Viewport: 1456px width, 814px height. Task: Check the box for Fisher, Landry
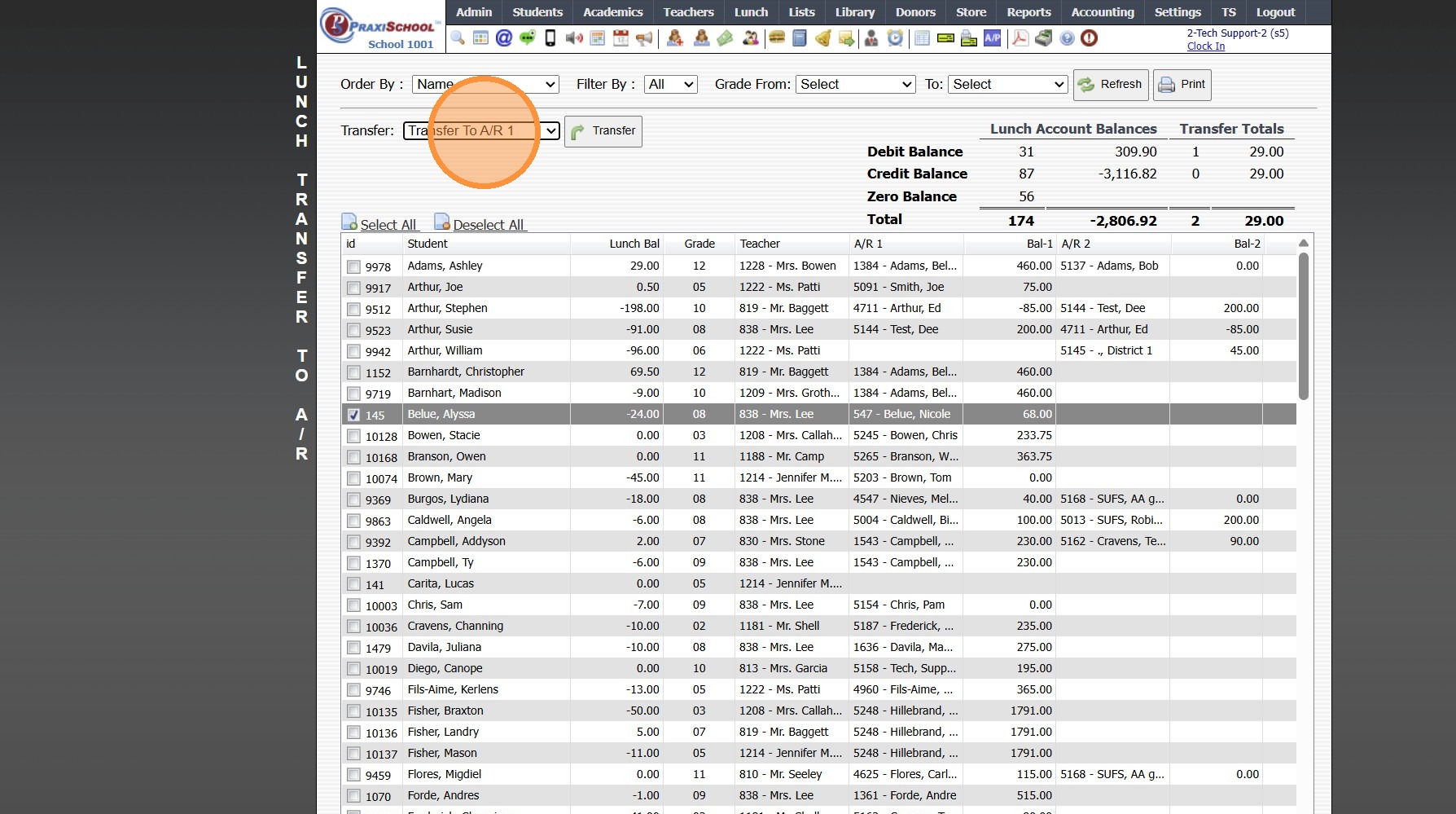[353, 733]
